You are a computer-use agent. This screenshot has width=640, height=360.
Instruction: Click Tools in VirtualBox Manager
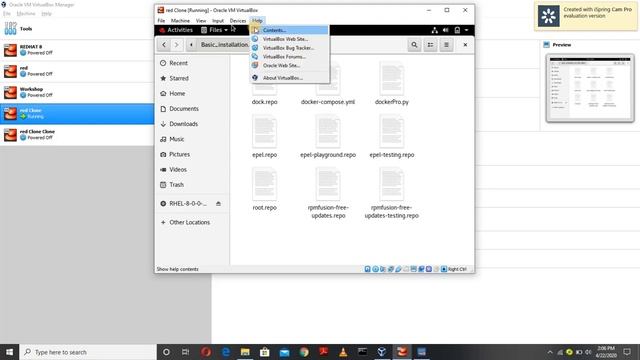[x=78, y=29]
